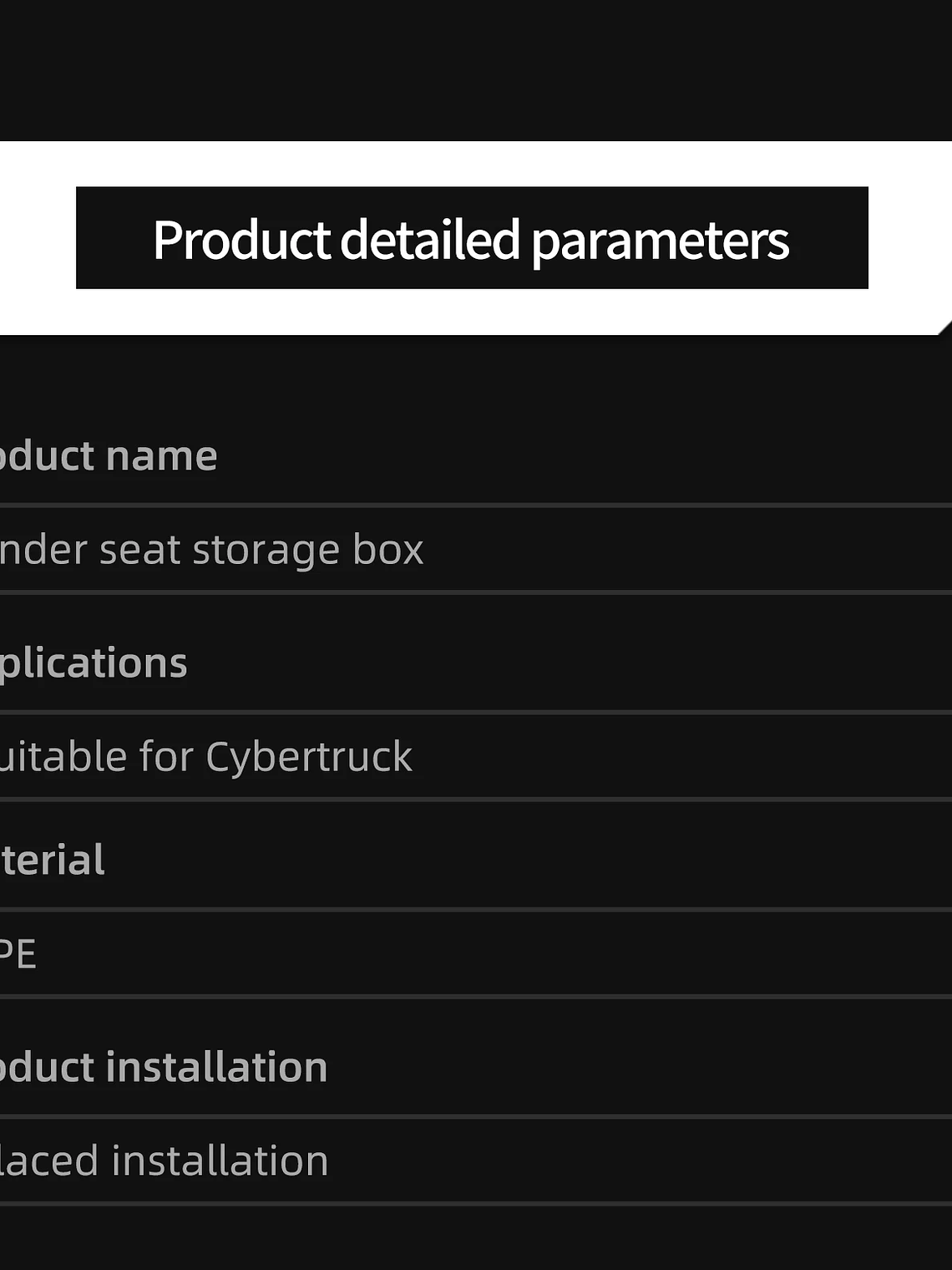Image resolution: width=952 pixels, height=1270 pixels.
Task: Select the Applications row label
Action: [x=93, y=663]
